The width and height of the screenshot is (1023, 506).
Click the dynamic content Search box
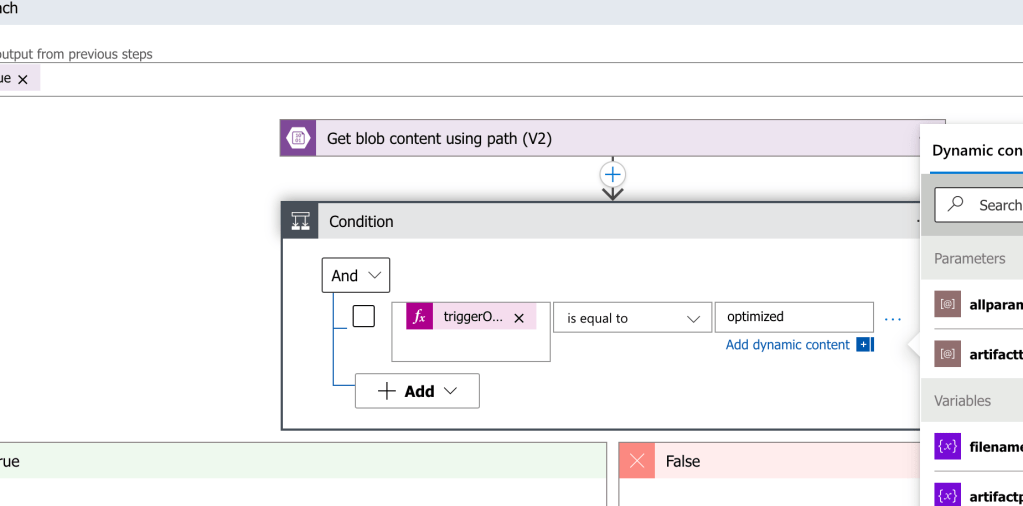point(979,205)
